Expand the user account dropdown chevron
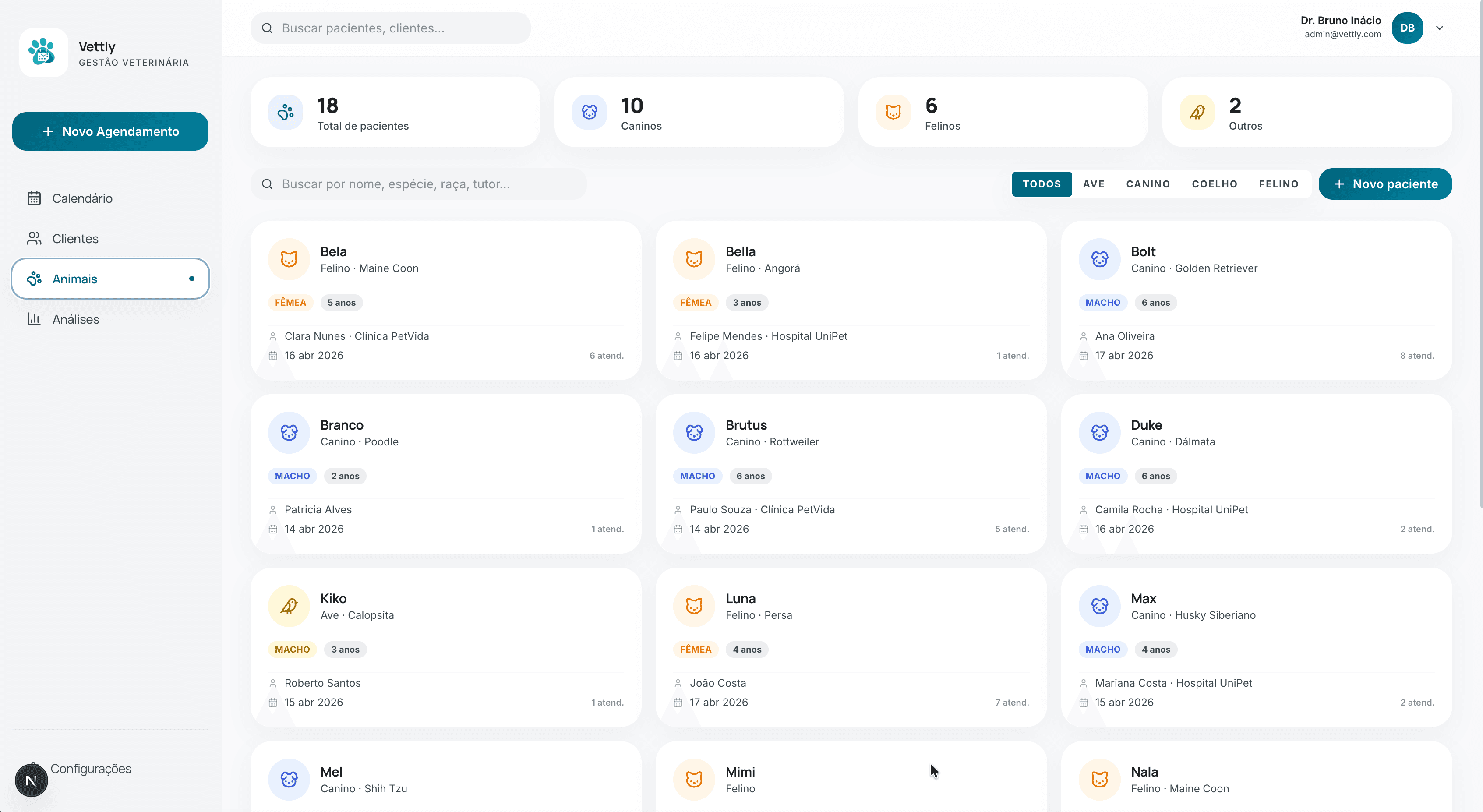Screen dimensions: 1483x812 pos(1439,28)
